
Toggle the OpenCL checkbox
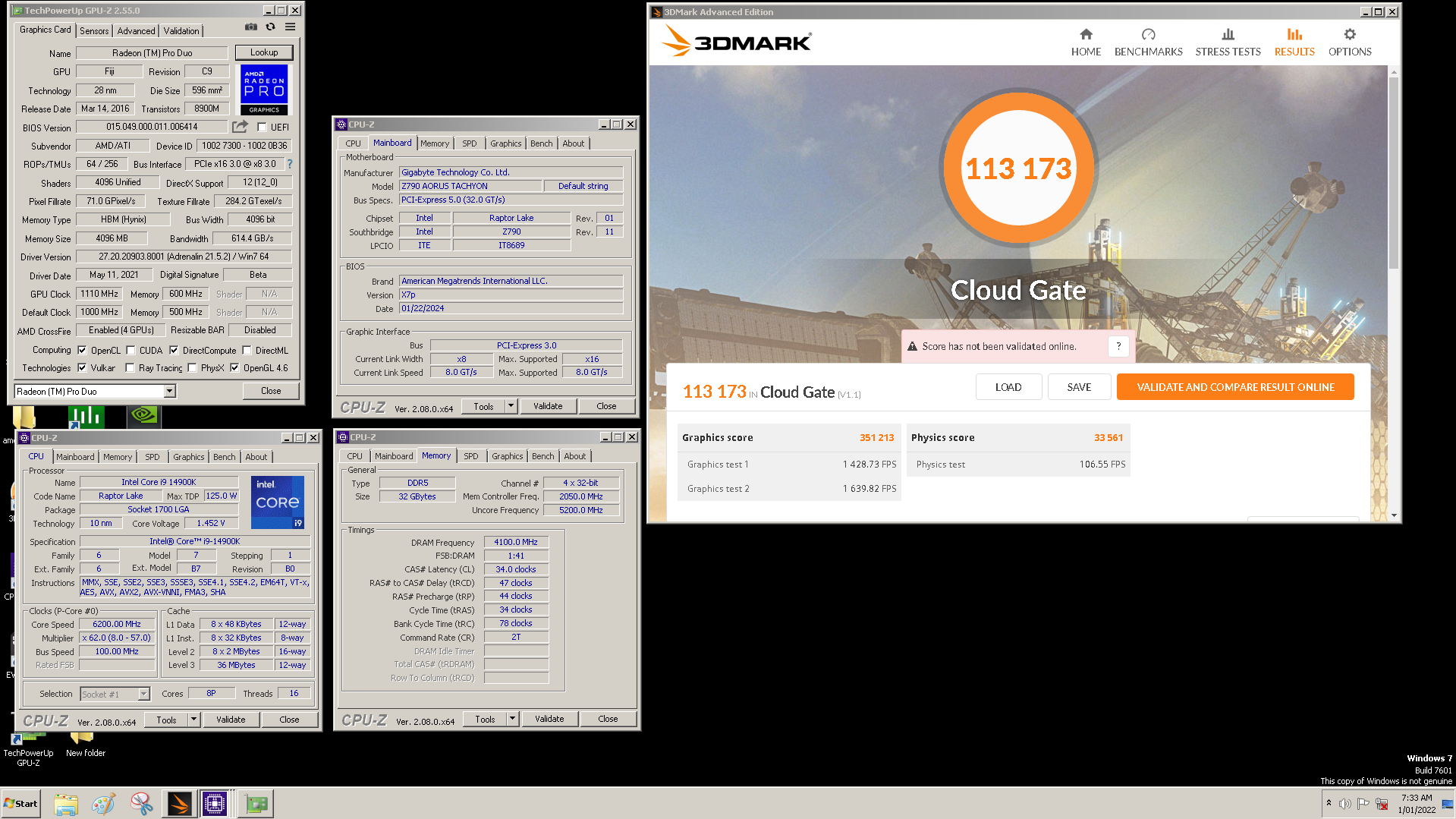coord(82,351)
